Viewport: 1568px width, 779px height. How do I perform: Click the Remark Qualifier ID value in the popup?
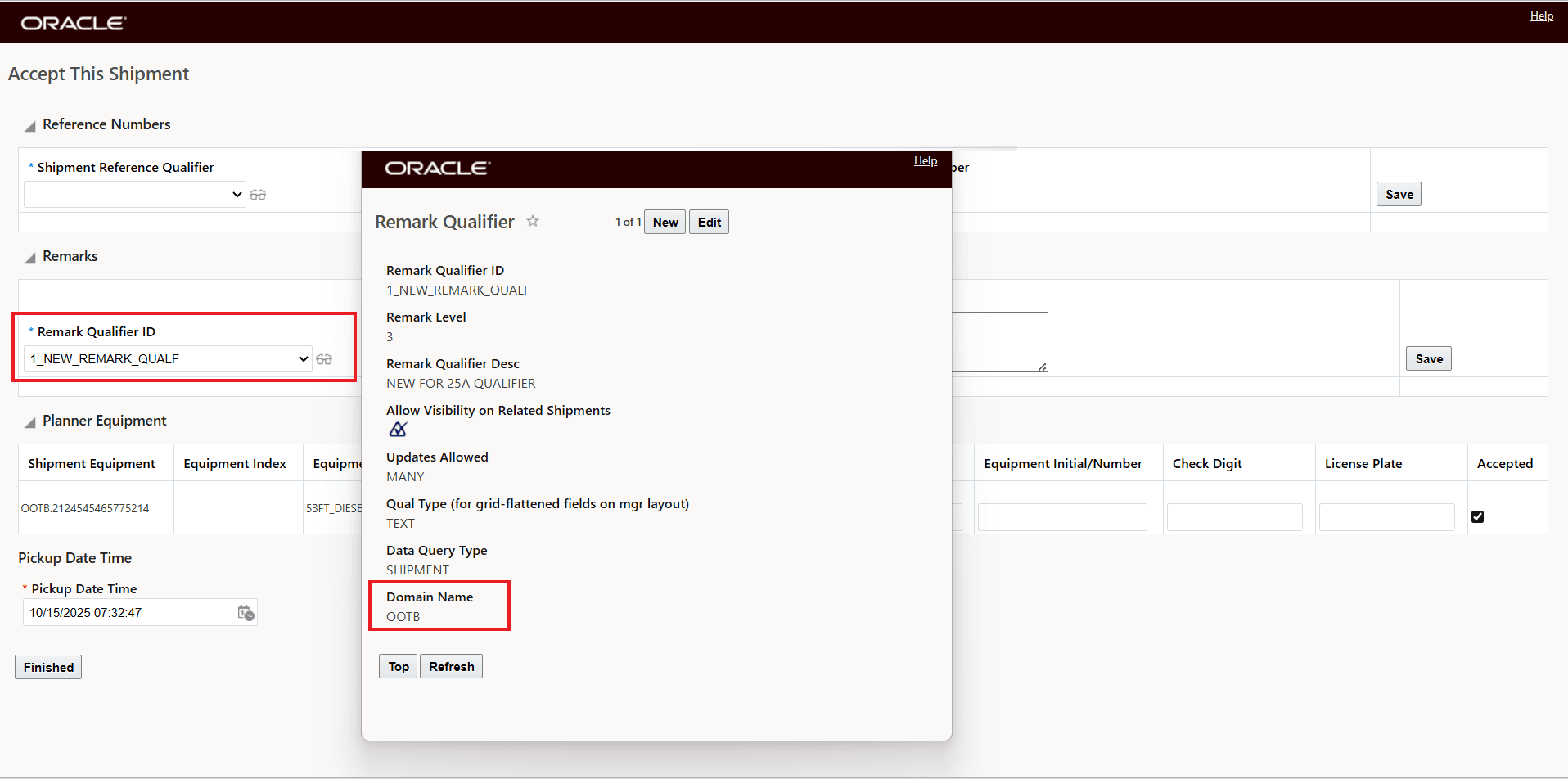point(458,290)
